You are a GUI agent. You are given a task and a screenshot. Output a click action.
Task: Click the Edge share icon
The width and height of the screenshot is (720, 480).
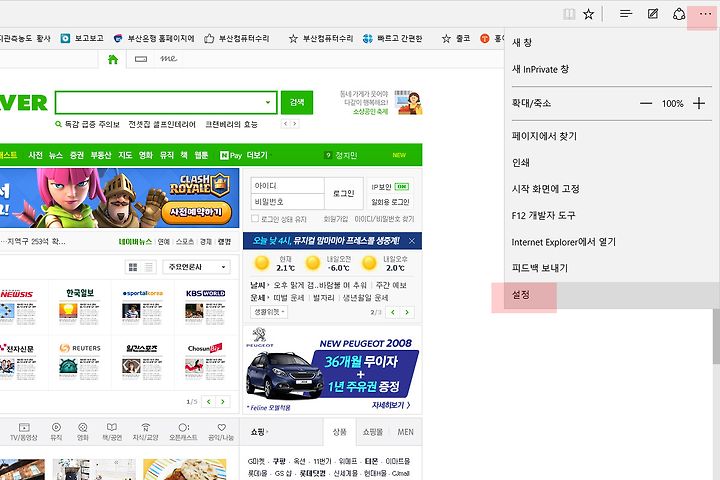[x=679, y=14]
